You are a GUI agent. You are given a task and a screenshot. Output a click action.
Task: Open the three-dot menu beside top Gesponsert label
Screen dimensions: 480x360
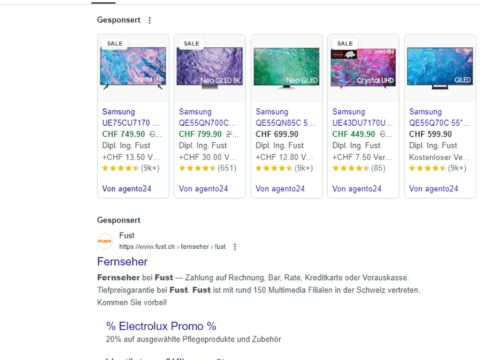point(149,20)
